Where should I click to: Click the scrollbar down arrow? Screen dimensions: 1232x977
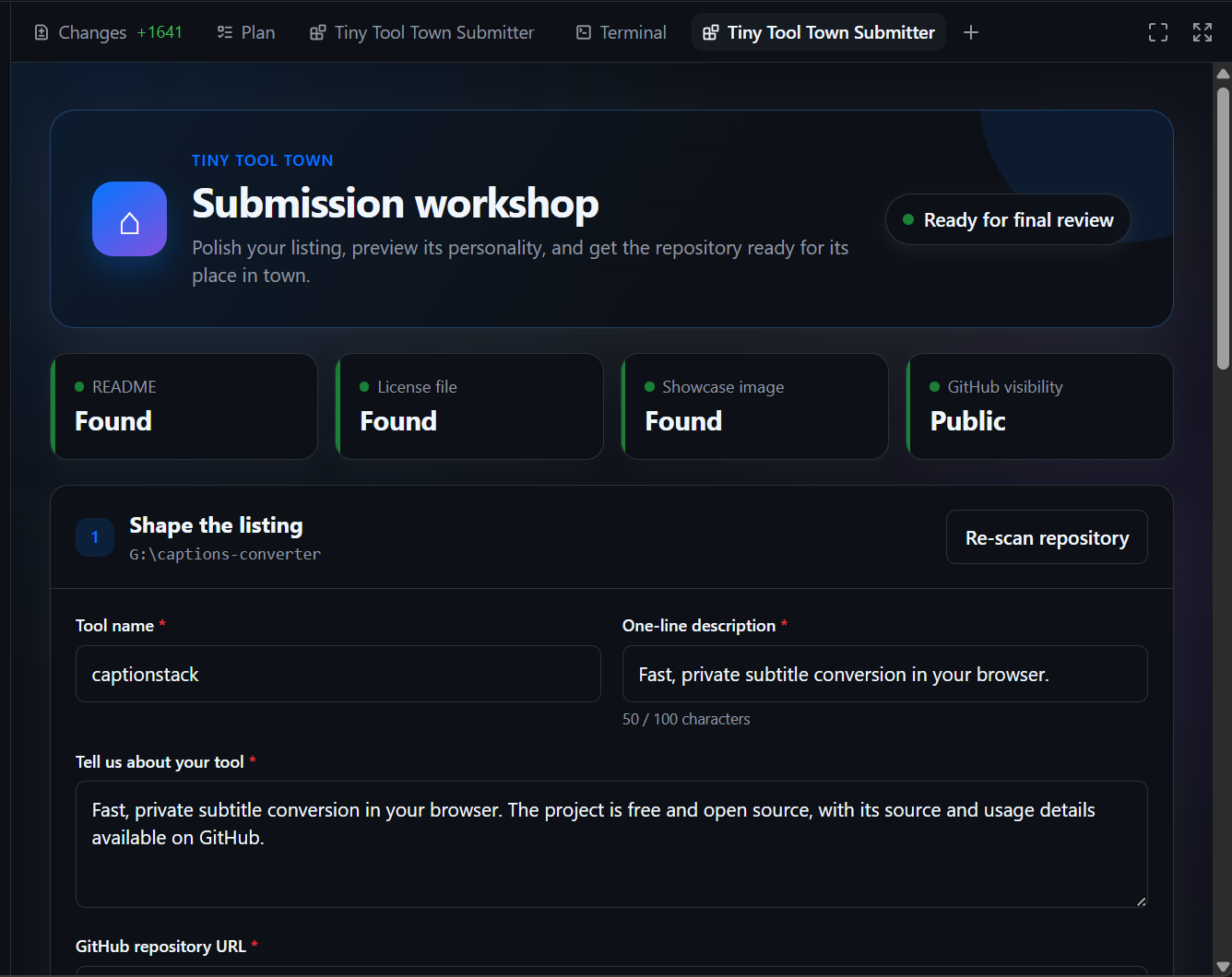[x=1223, y=966]
